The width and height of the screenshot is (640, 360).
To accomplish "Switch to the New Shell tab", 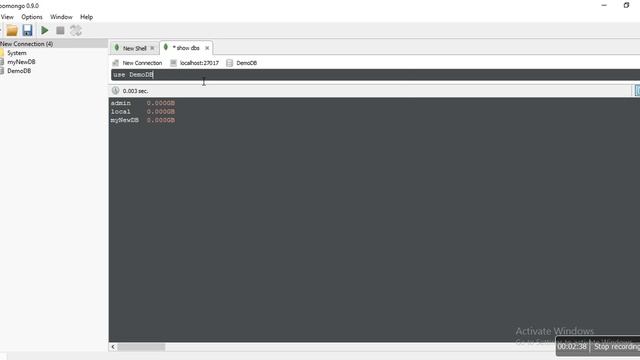I will [134, 48].
